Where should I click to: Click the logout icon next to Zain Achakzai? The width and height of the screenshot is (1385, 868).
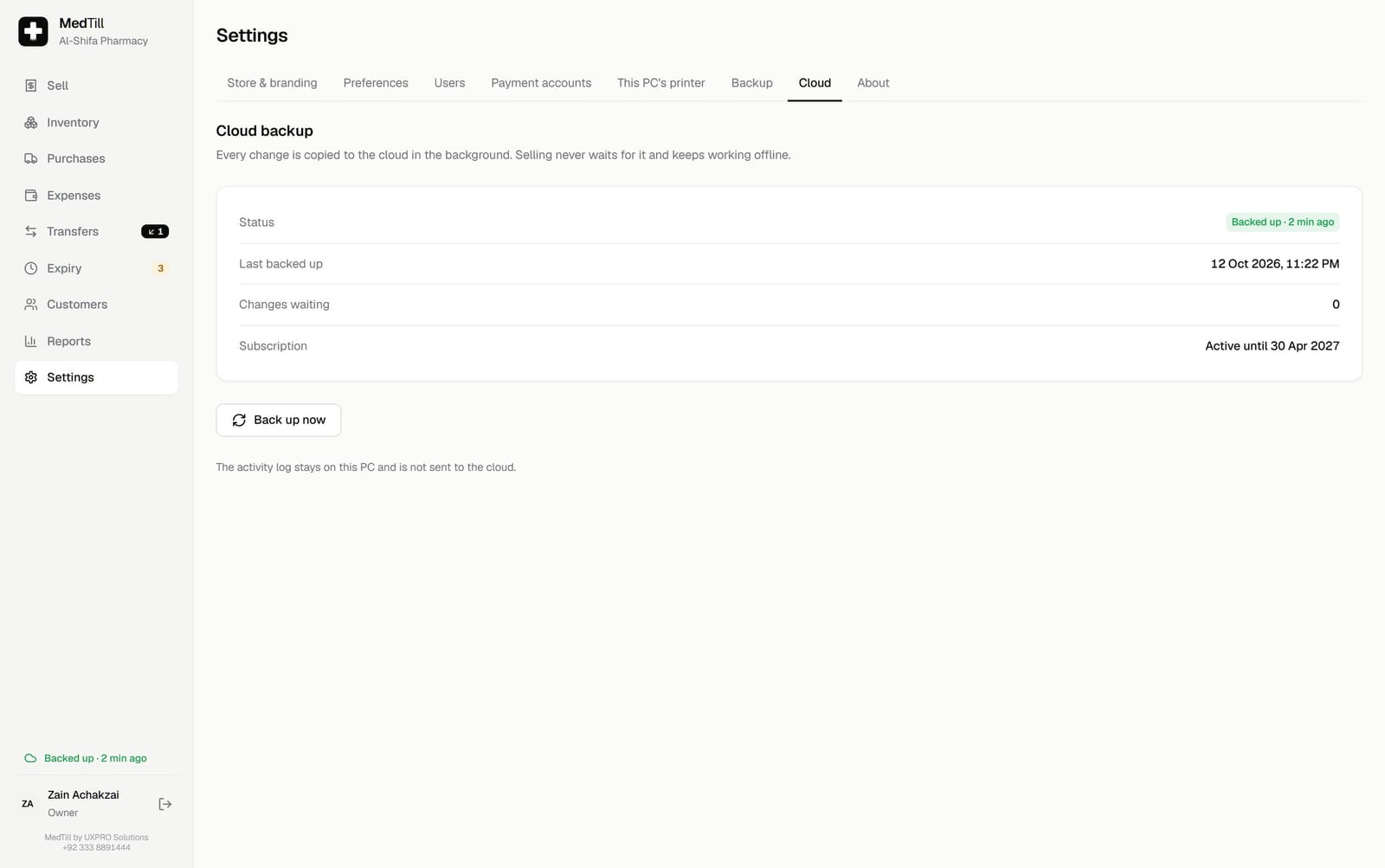pyautogui.click(x=165, y=805)
